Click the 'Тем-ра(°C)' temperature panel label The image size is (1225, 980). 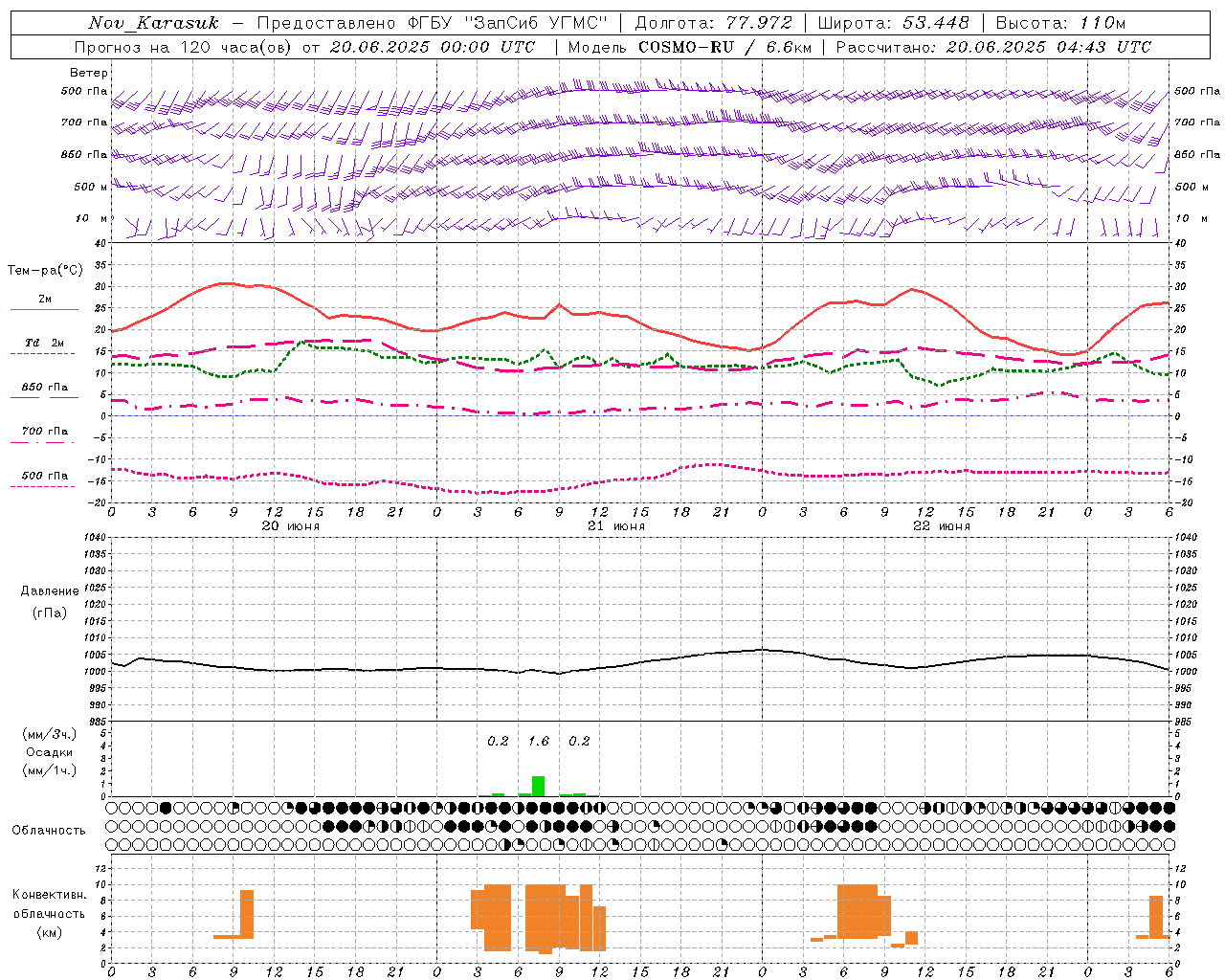(x=45, y=271)
